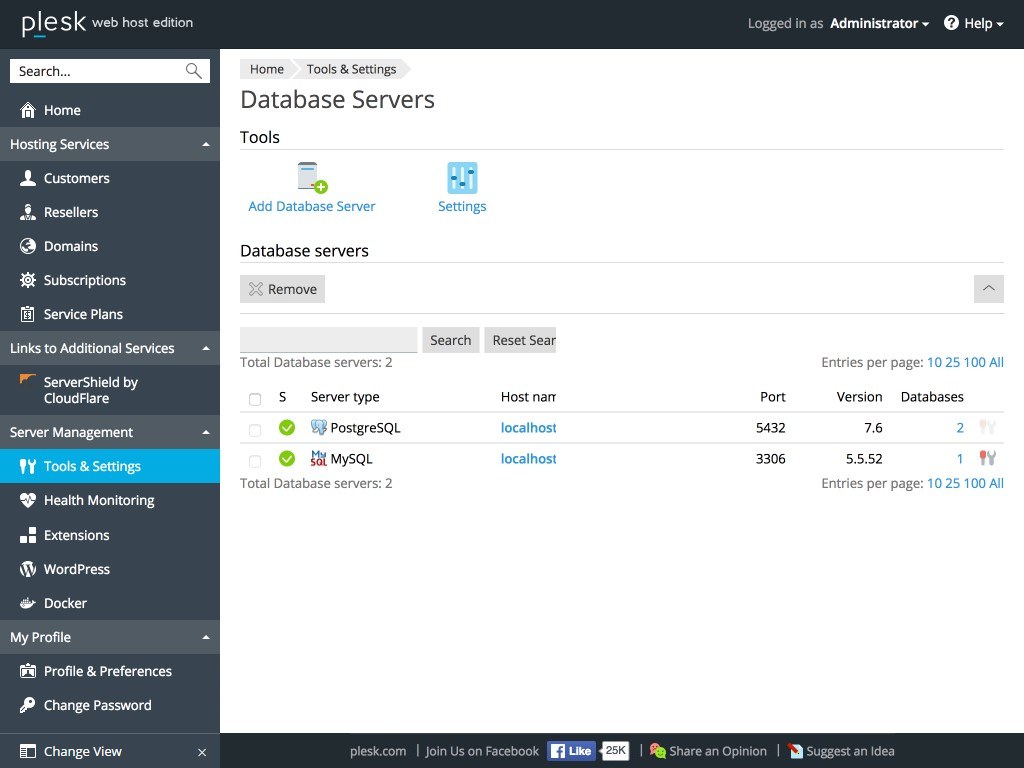
Task: Open localhost for the MySQL server
Action: [527, 458]
